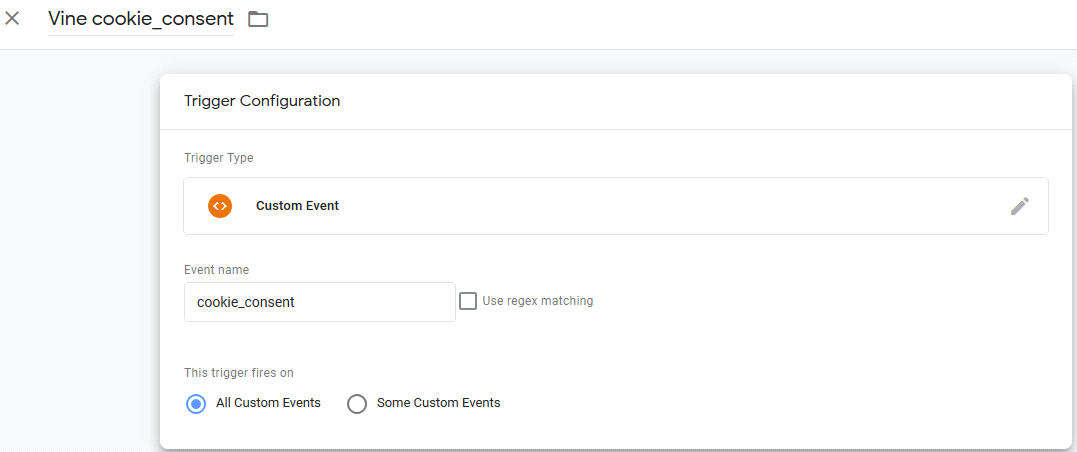This screenshot has width=1077, height=452.
Task: Click the 'Event name' field label
Action: click(216, 270)
